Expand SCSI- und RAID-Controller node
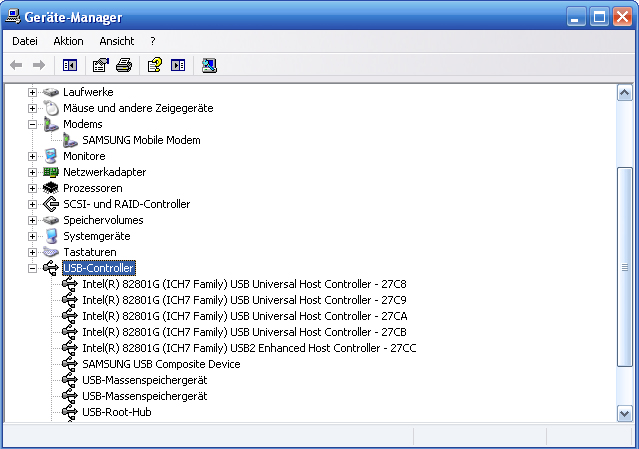This screenshot has height=449, width=639. (x=32, y=204)
